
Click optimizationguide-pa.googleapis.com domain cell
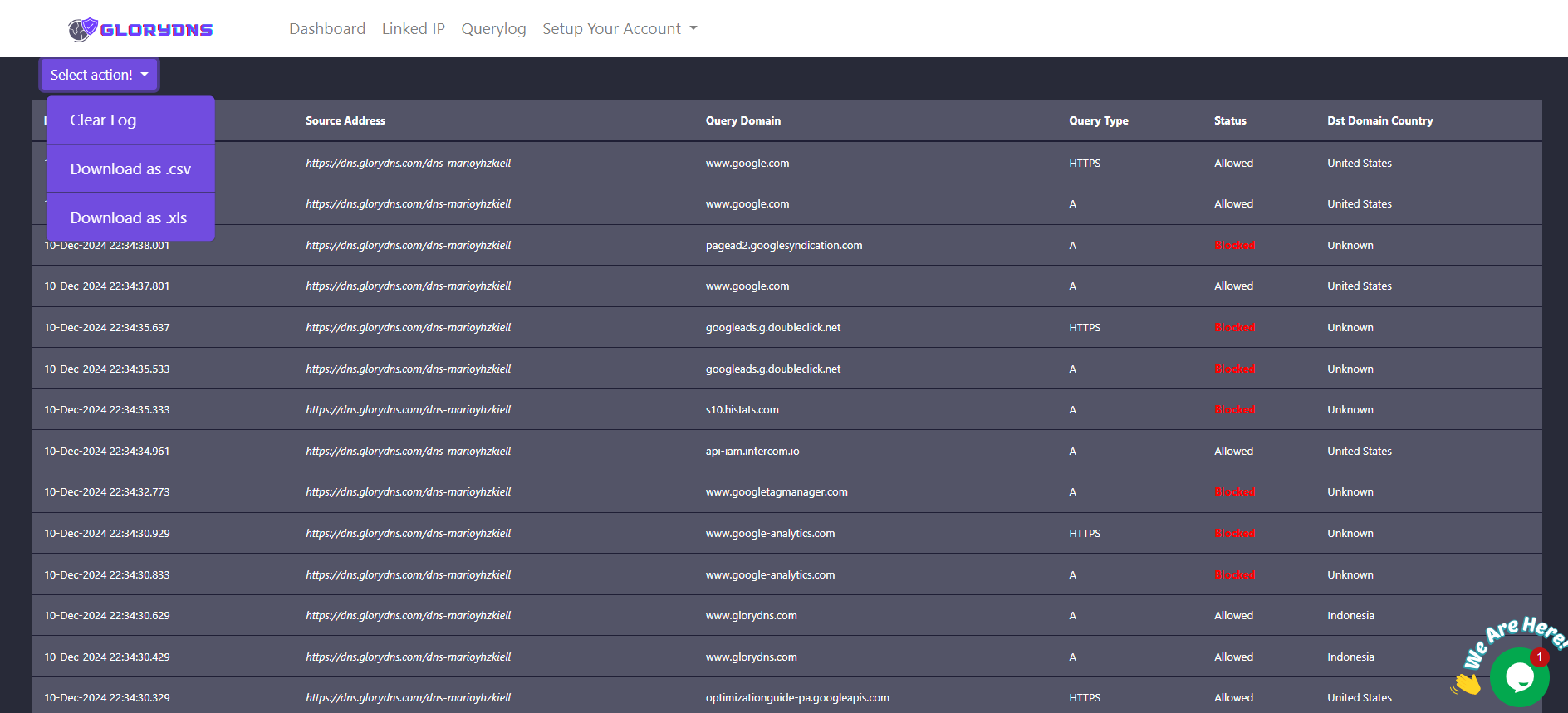point(797,697)
